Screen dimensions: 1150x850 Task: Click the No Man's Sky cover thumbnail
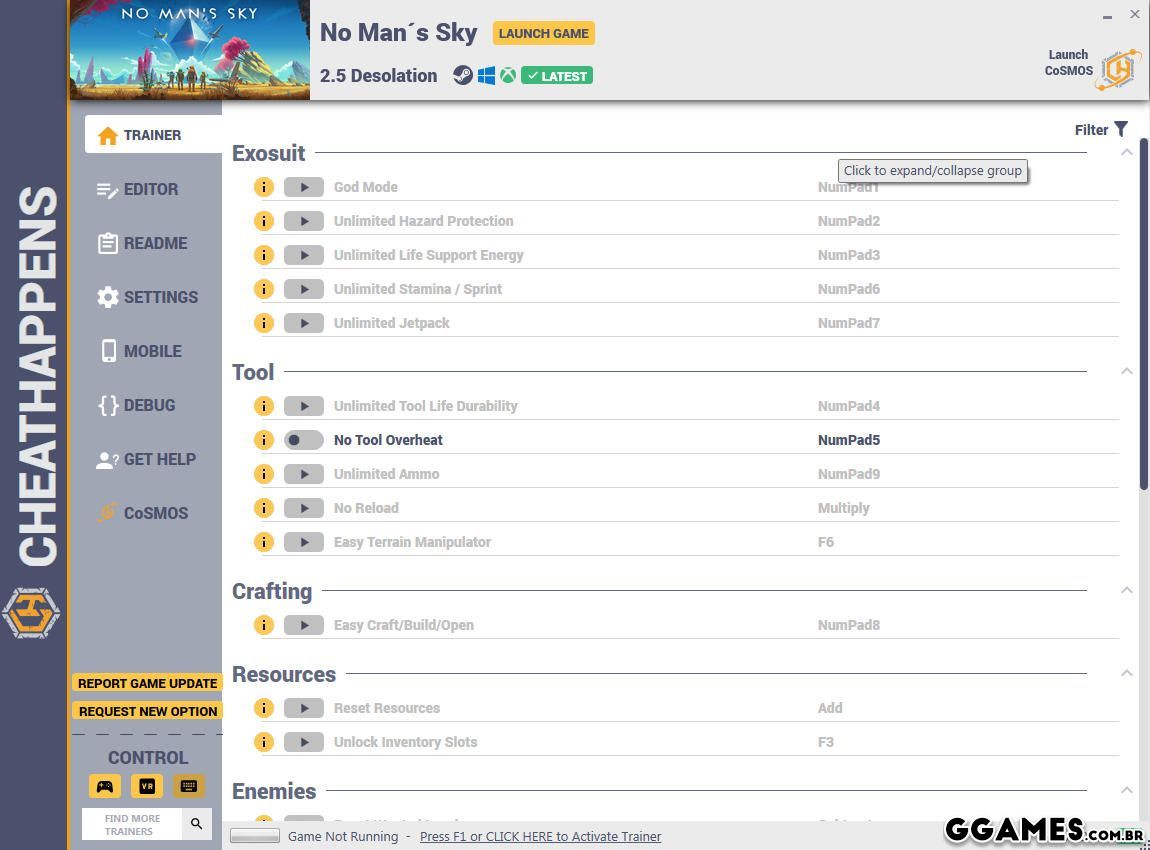(x=189, y=50)
